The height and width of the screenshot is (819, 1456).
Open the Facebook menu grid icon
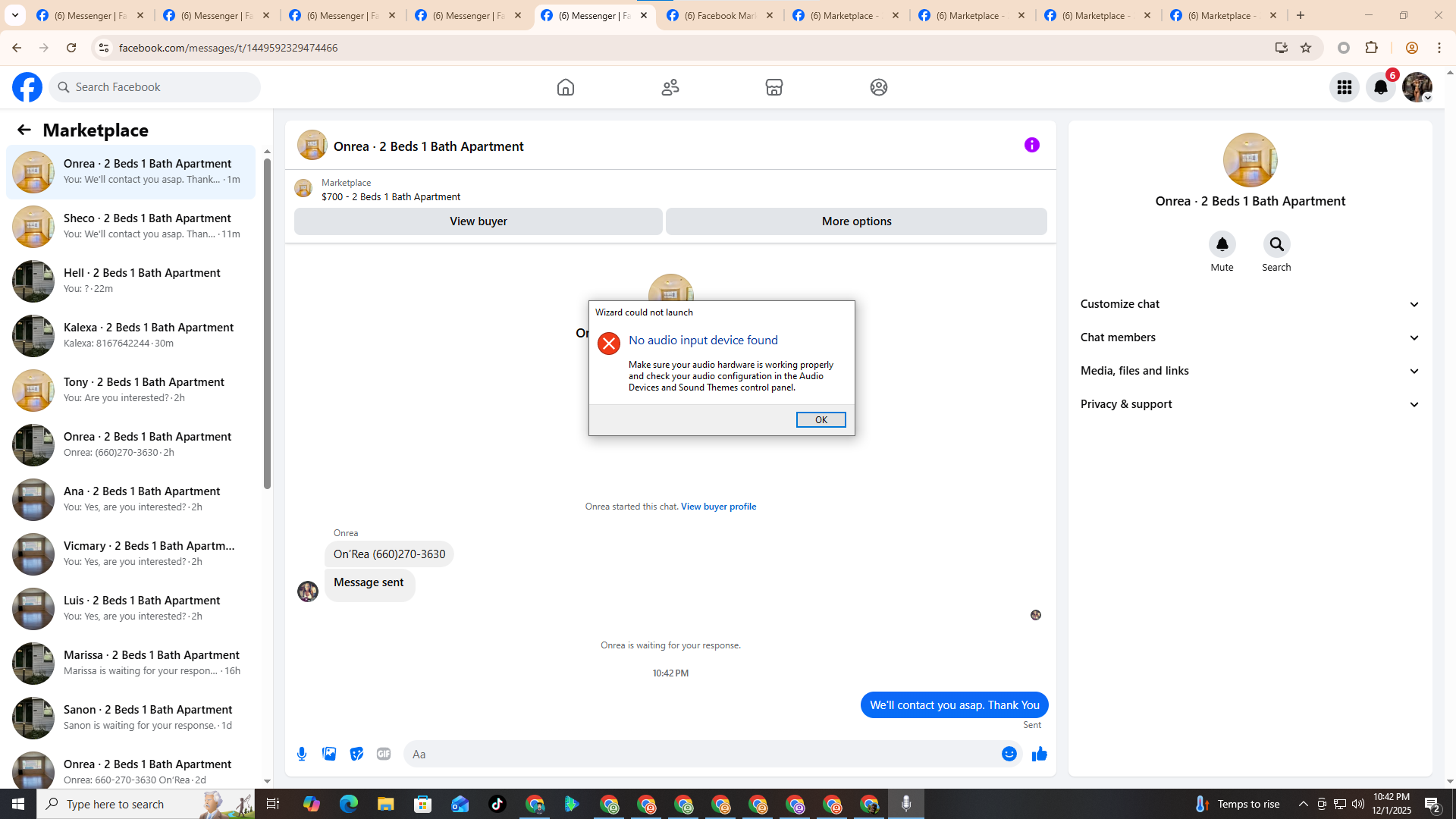pyautogui.click(x=1345, y=87)
